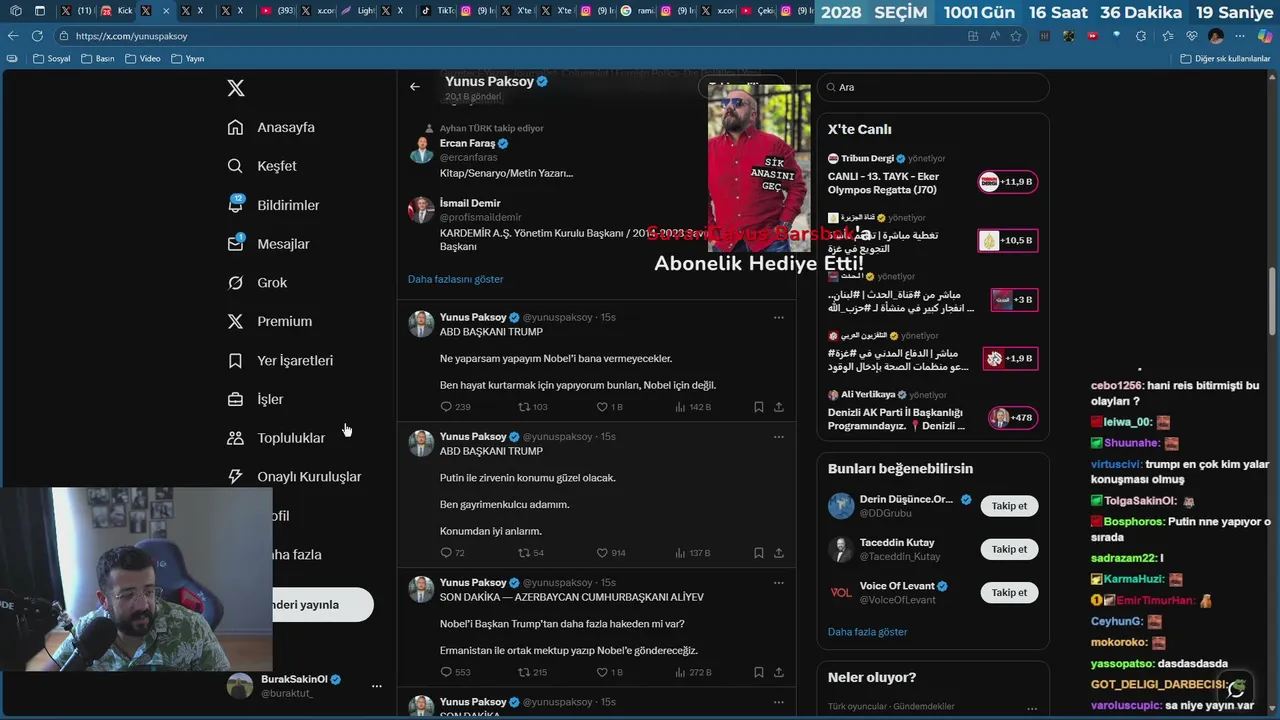Bookmark the Putin zirve tweet

(x=759, y=553)
